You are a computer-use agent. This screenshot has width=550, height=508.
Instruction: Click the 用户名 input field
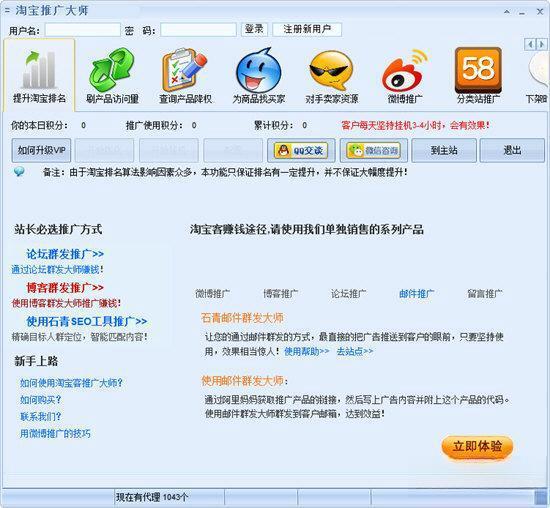[83, 30]
